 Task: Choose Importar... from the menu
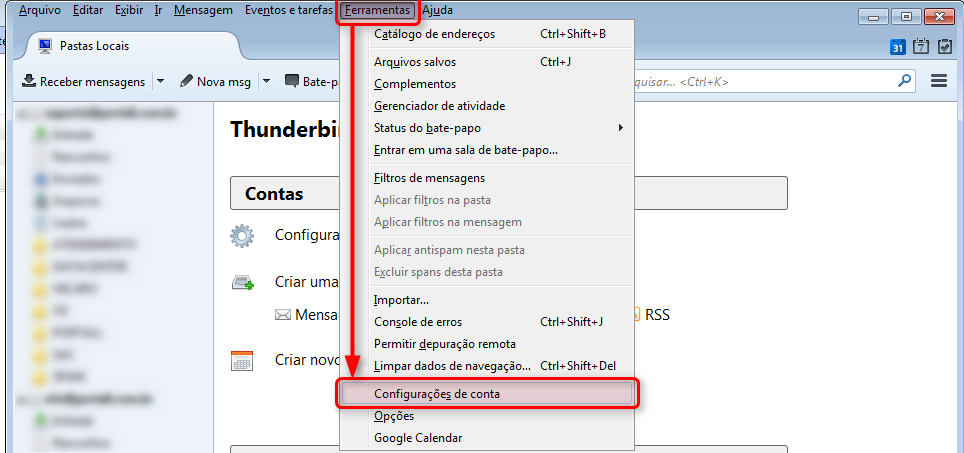[x=486, y=300]
